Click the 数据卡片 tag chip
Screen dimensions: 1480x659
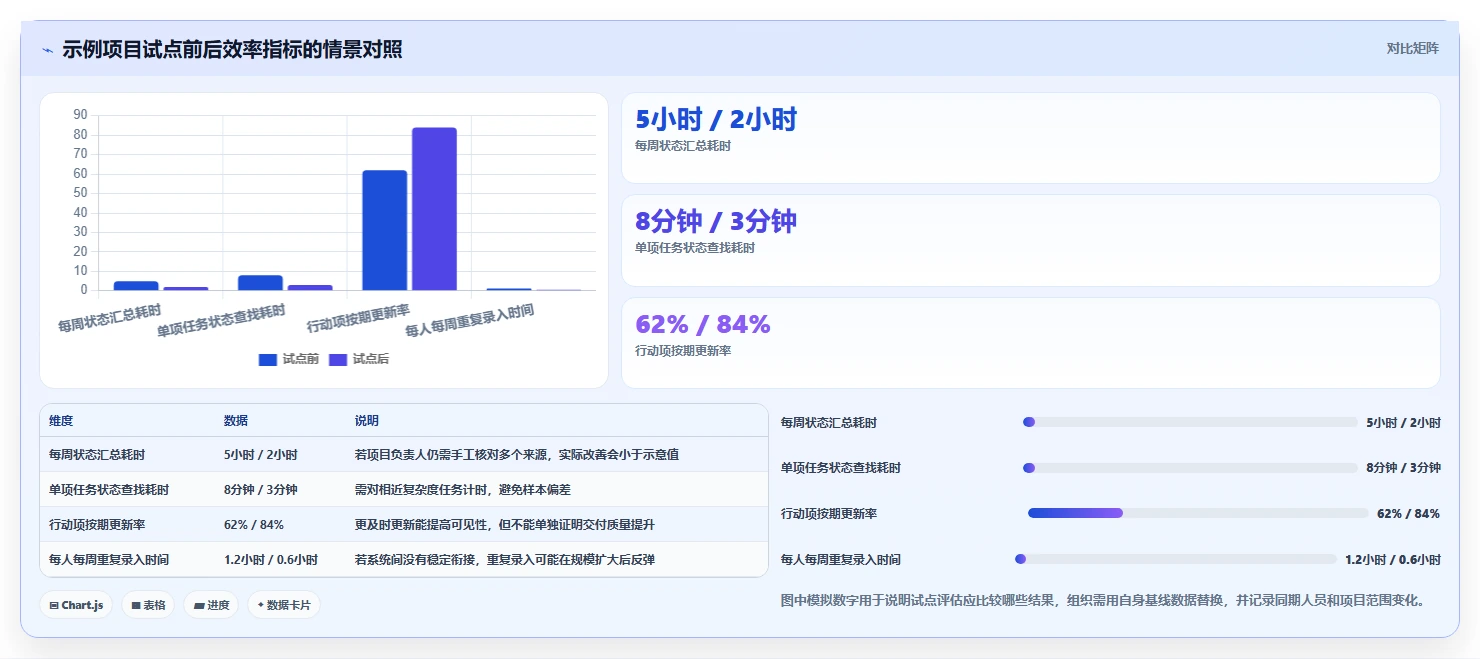click(284, 605)
